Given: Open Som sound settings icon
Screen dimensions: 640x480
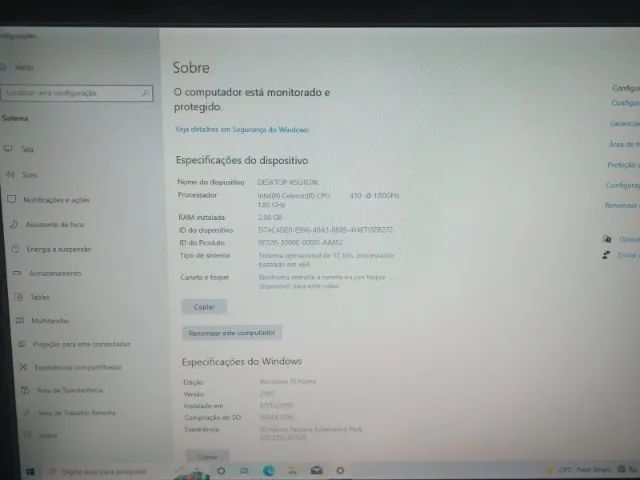Looking at the screenshot, I should click(x=10, y=175).
